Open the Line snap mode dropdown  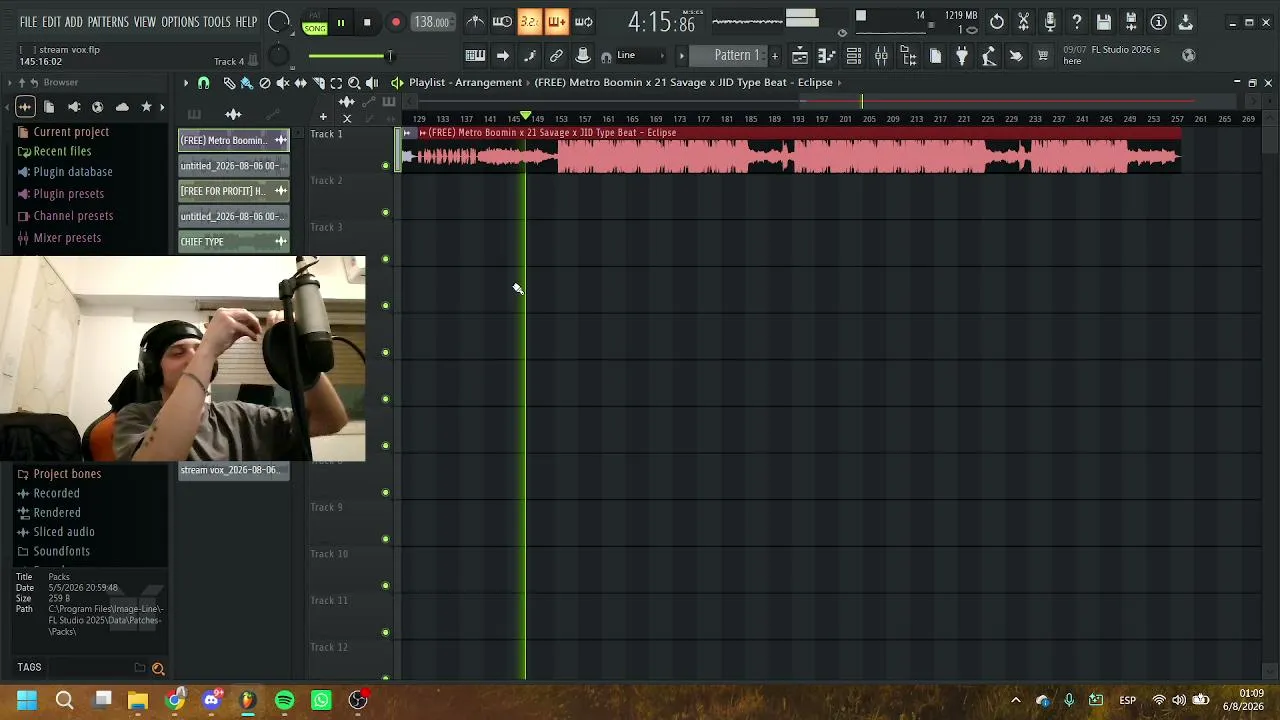point(642,56)
